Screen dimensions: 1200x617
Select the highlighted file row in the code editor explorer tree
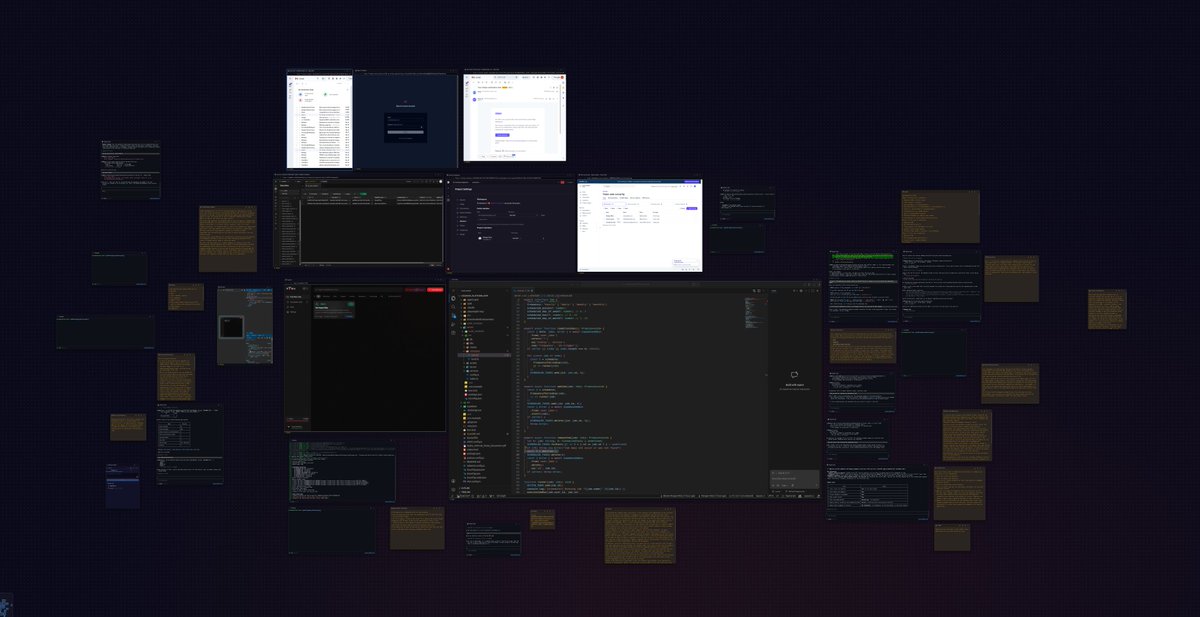(x=485, y=356)
